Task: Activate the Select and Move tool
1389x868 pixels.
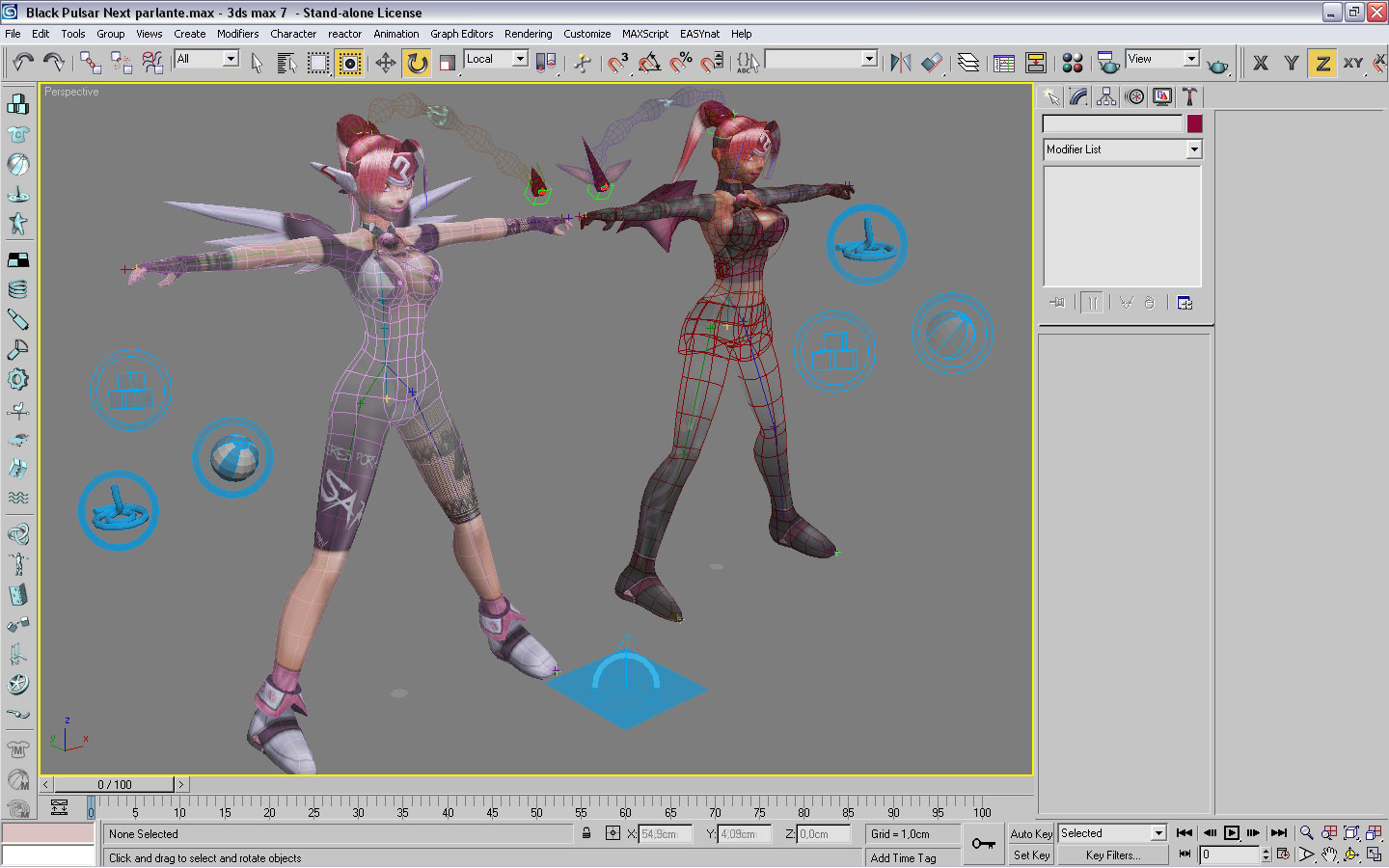Action: tap(386, 63)
